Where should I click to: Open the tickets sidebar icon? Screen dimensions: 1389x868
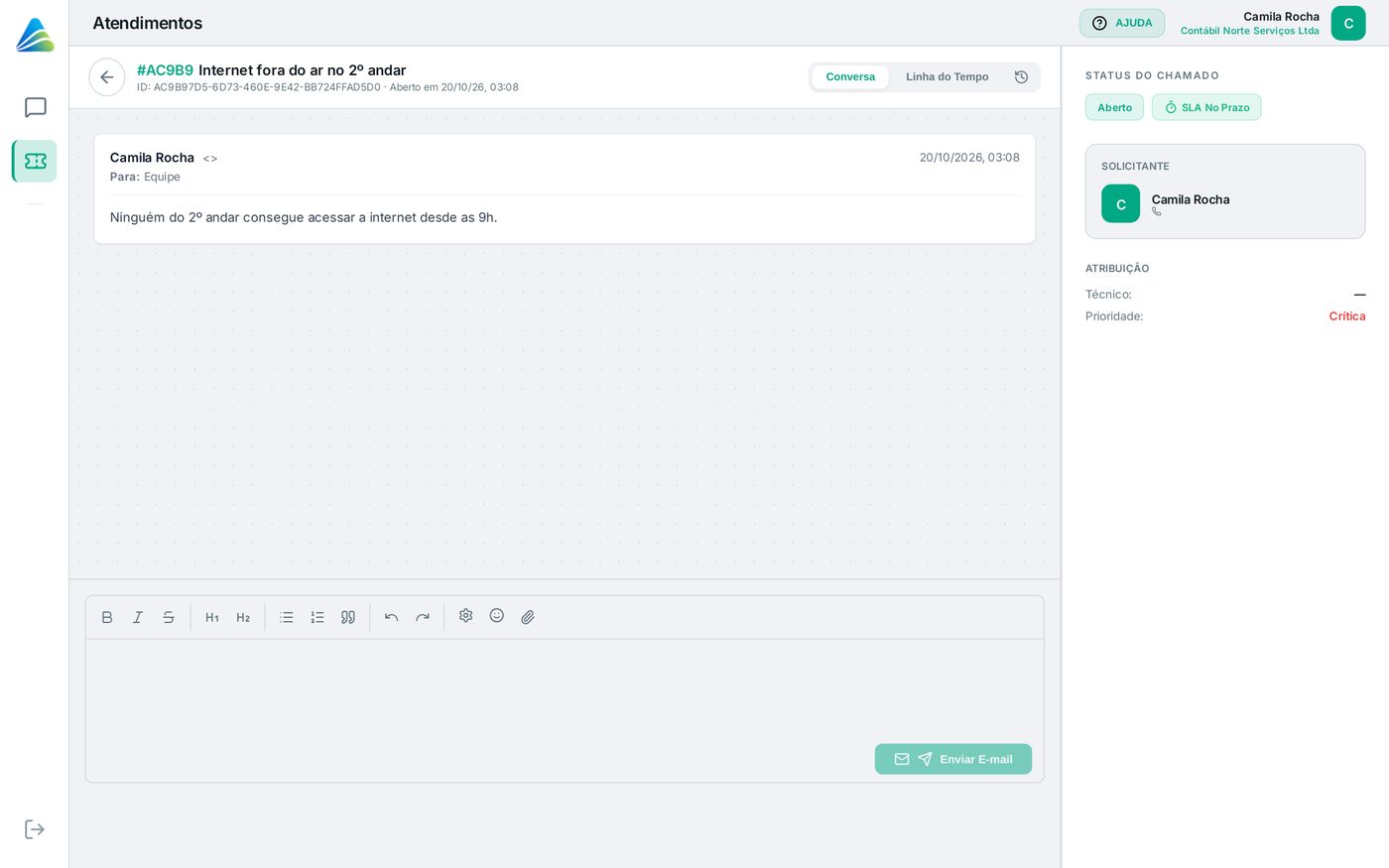point(35,161)
